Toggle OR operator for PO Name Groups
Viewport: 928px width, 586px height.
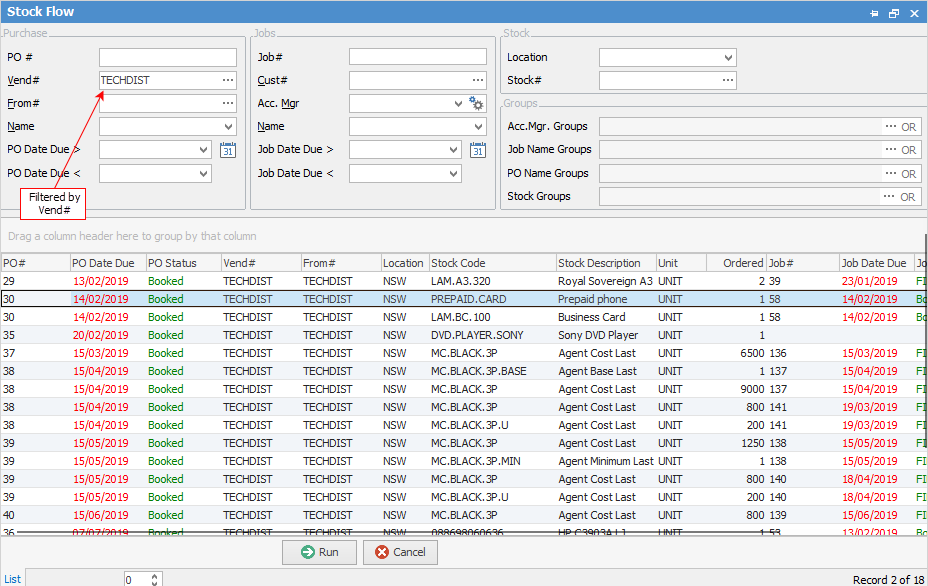pyautogui.click(x=908, y=174)
